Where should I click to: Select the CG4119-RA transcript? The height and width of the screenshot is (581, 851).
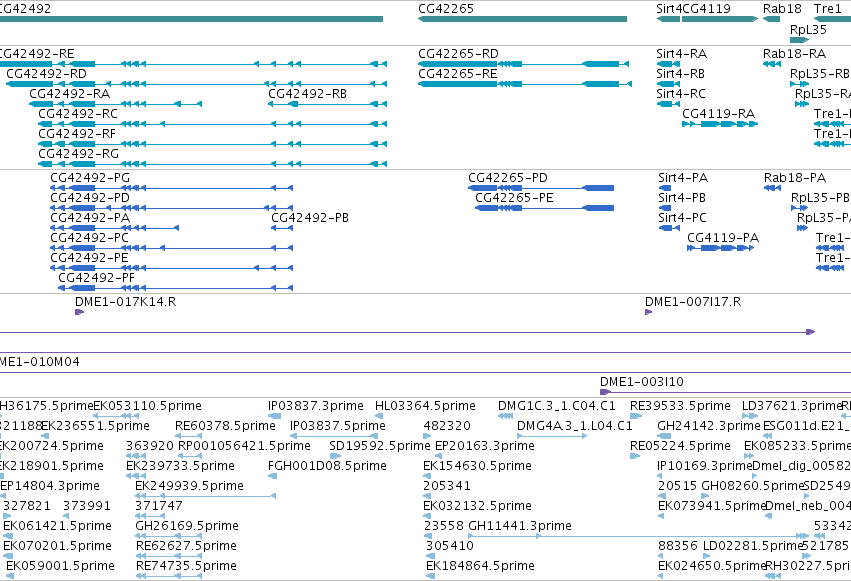click(720, 124)
